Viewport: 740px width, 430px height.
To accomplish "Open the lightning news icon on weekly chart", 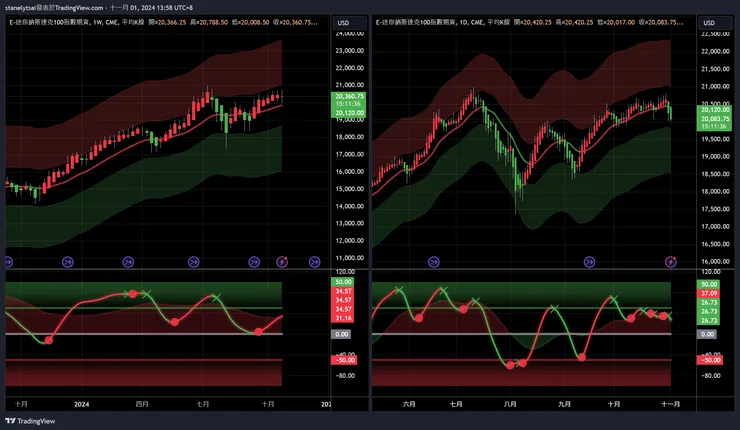I will pos(282,262).
